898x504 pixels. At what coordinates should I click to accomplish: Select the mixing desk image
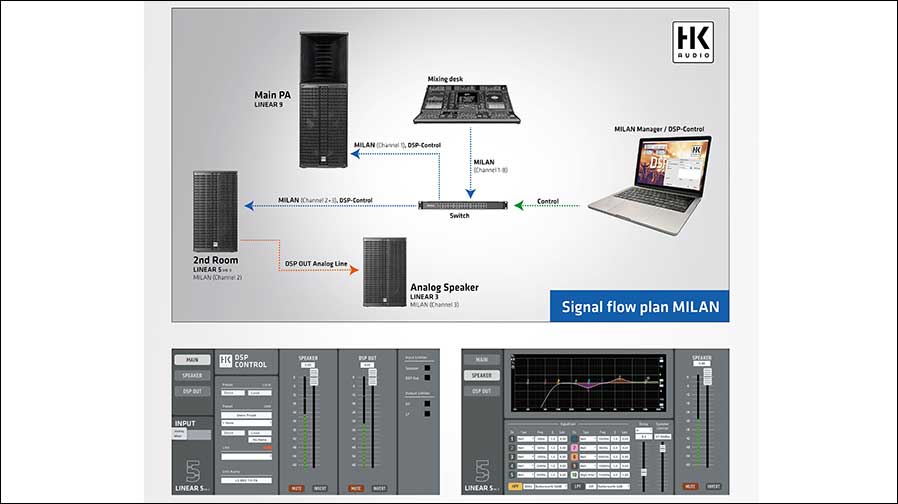tap(467, 104)
